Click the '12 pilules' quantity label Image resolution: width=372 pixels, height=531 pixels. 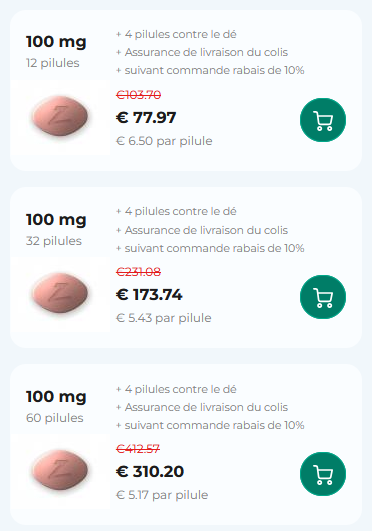[53, 63]
